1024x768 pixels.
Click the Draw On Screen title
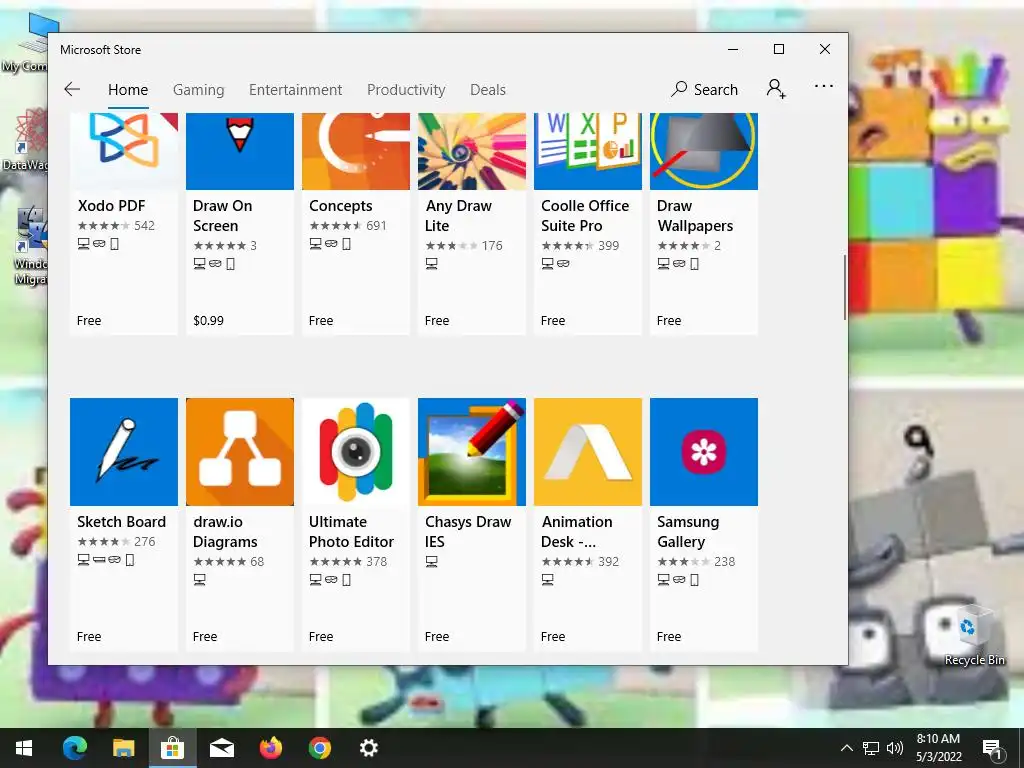(223, 216)
